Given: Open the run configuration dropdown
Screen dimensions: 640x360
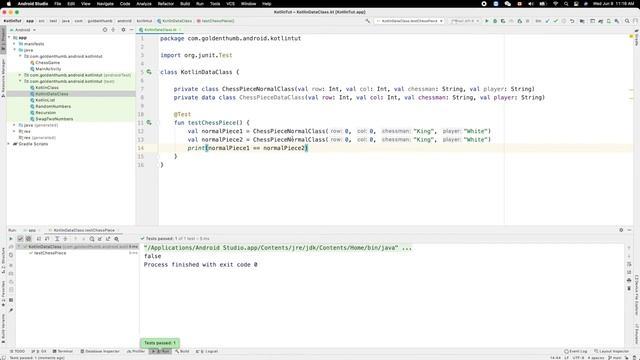Looking at the screenshot, I should pos(409,21).
